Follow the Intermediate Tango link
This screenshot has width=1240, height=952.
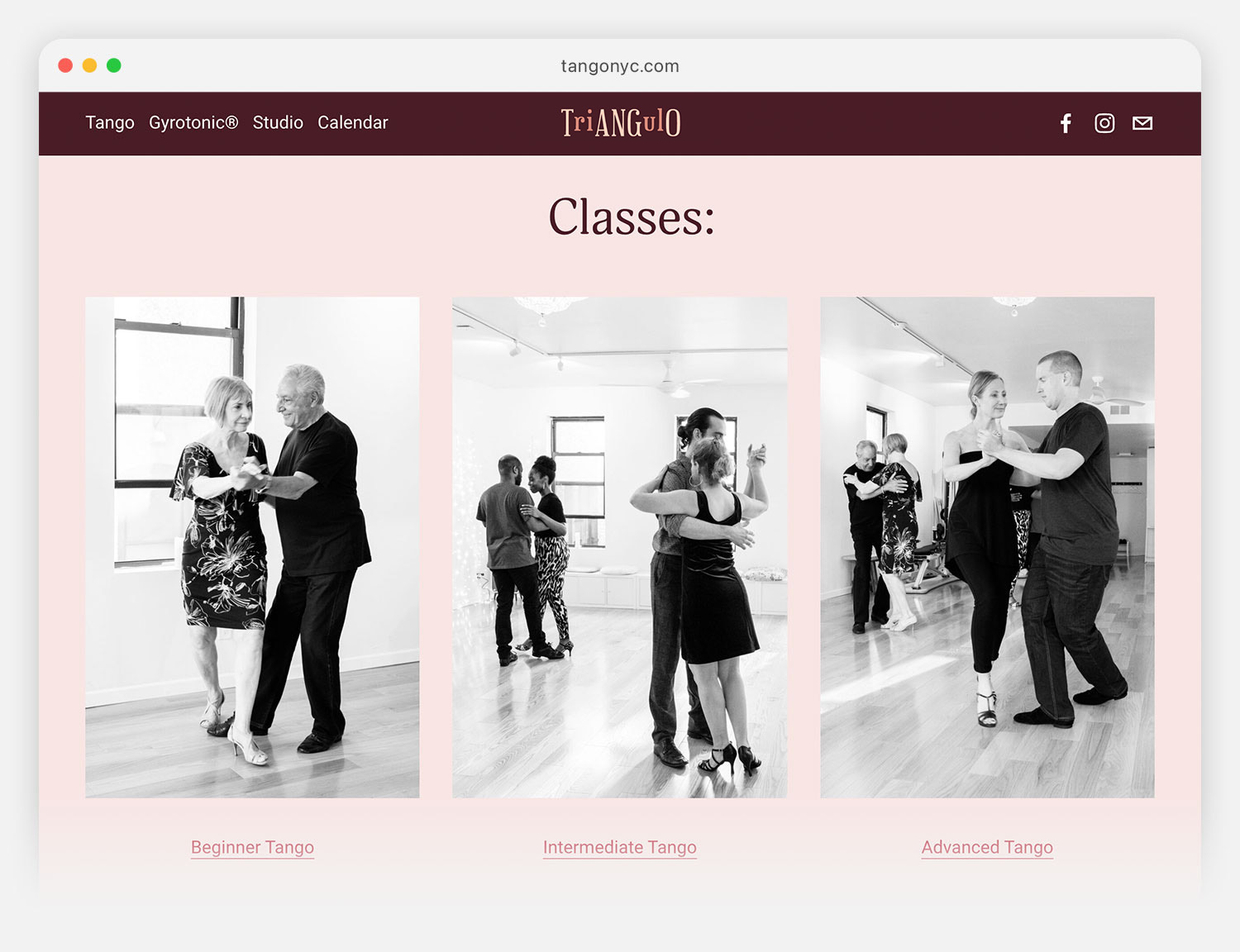click(x=620, y=847)
